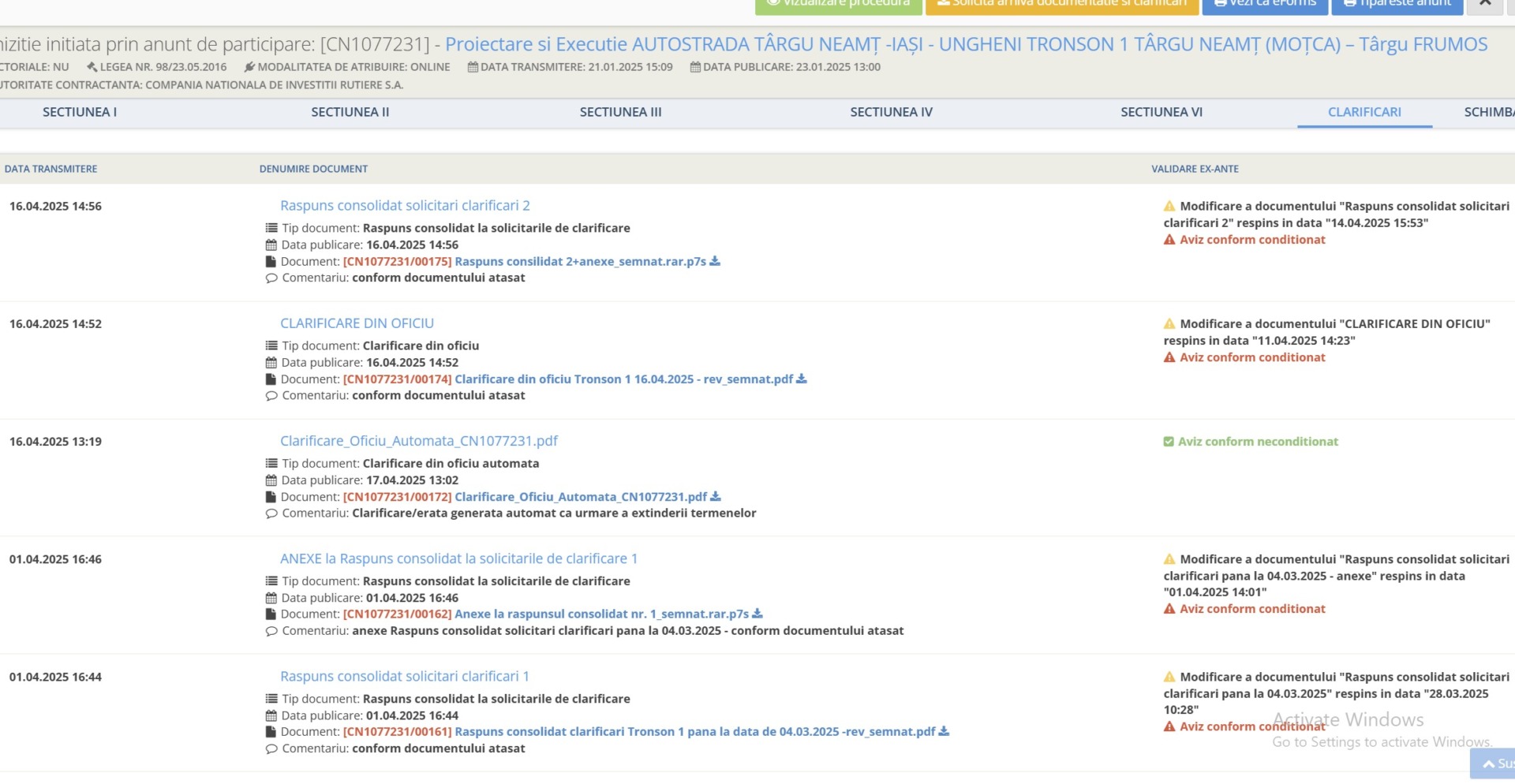Screen dimensions: 1515x784
Task: Click the calendar icon beside DATA PUBLICARE 23.01.2025
Action: [695, 67]
